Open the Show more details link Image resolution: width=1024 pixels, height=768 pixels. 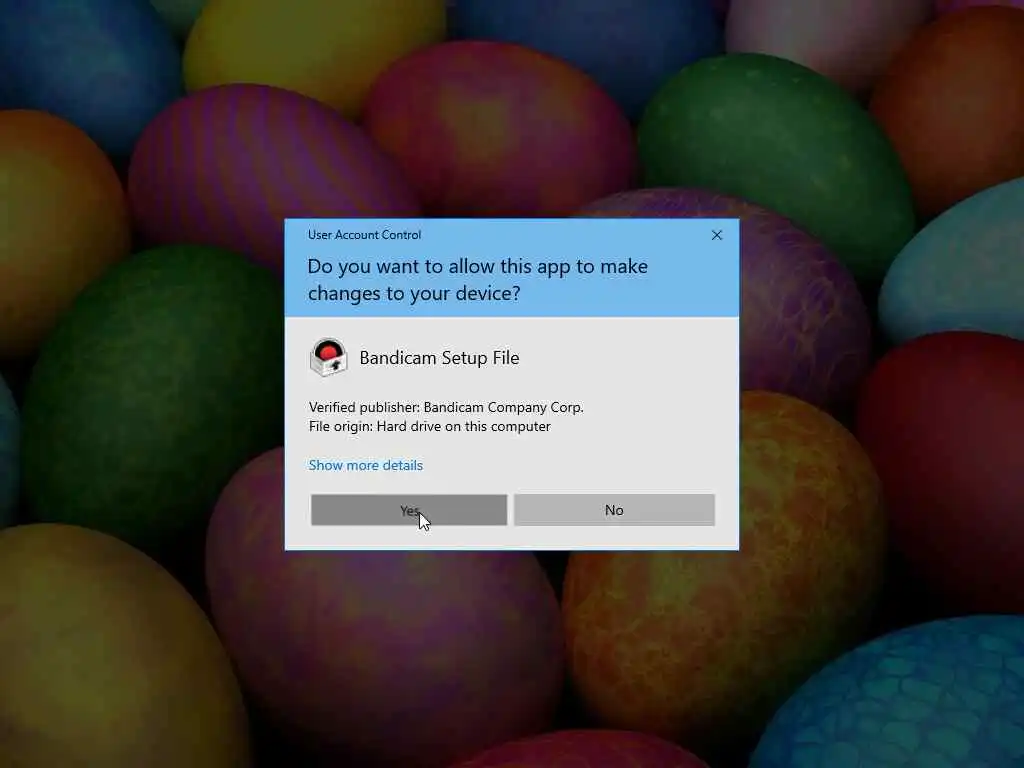point(366,465)
